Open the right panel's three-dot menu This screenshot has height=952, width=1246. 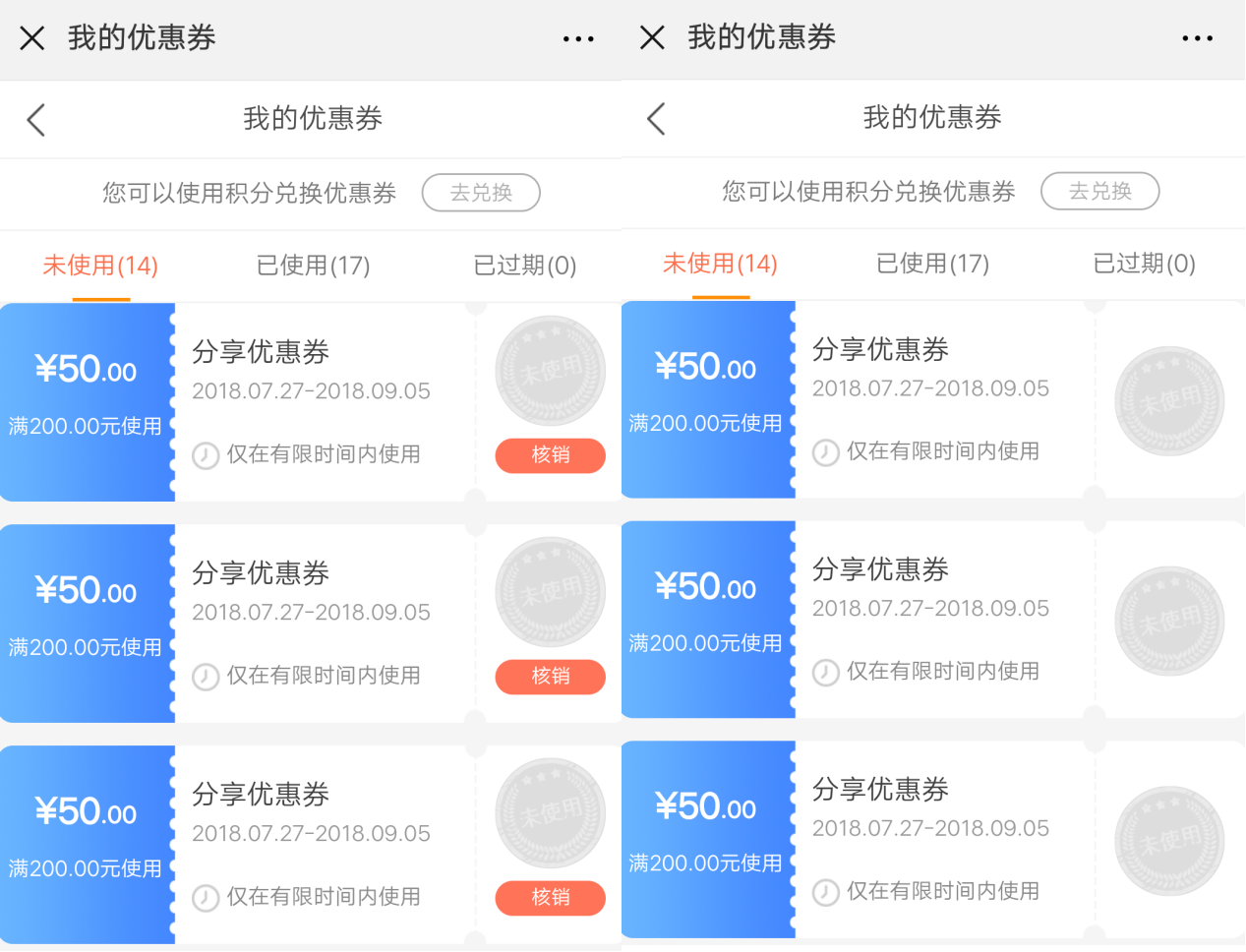tap(1197, 38)
